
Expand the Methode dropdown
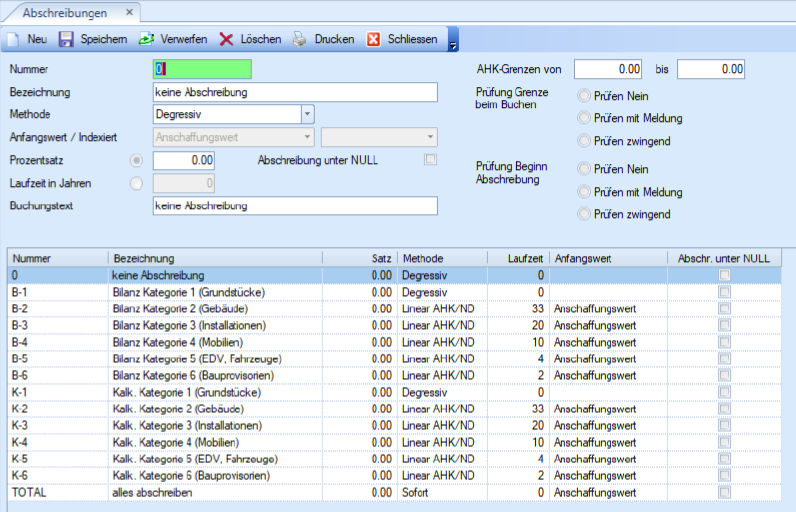(307, 115)
